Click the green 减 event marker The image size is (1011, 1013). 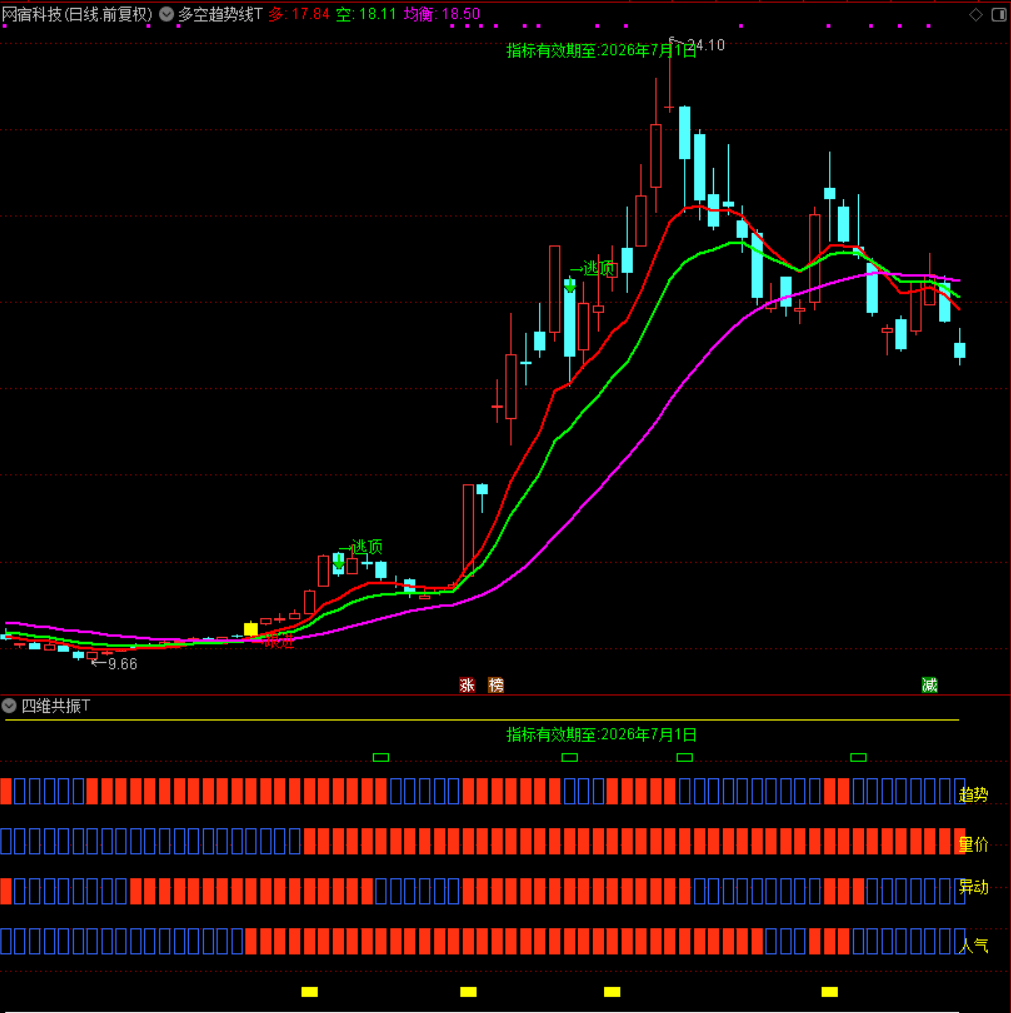(x=930, y=685)
